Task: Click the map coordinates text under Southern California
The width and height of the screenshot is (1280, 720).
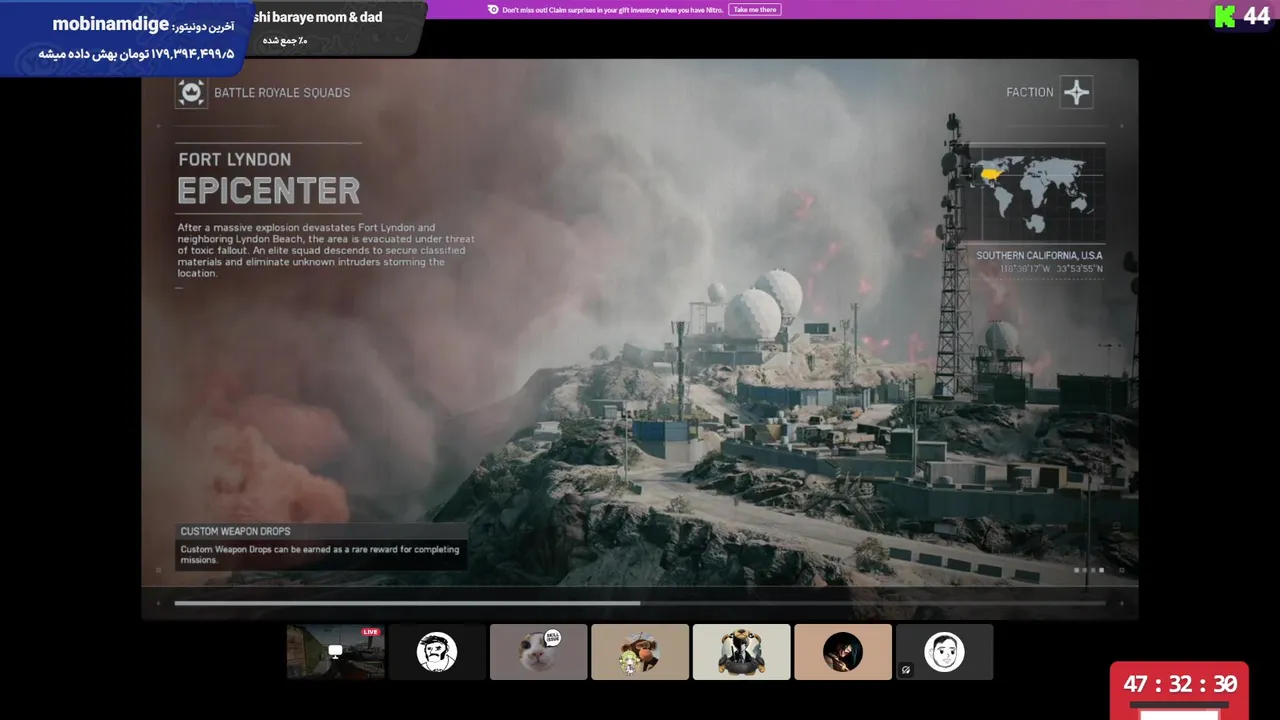Action: 1052,269
